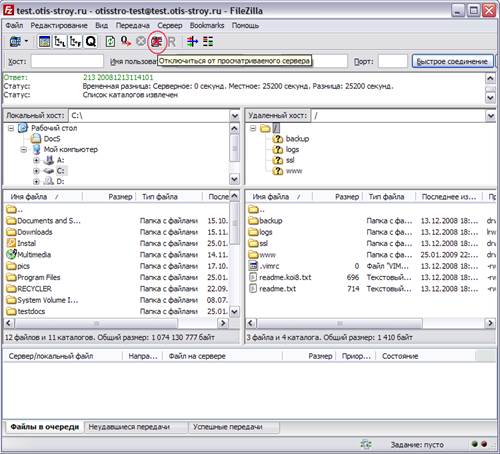The width and height of the screenshot is (500, 454).
Task: Click the Хост input field
Action: [x=67, y=61]
